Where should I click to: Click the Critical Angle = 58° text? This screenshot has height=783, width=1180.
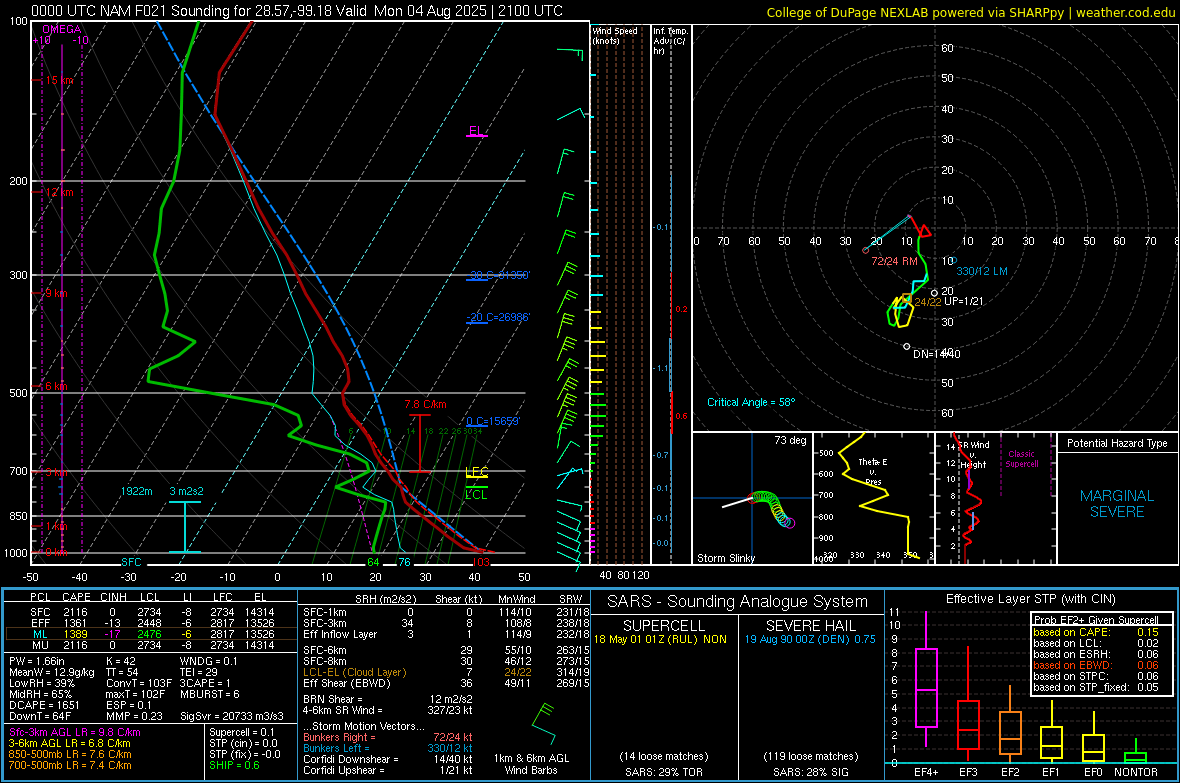point(750,402)
